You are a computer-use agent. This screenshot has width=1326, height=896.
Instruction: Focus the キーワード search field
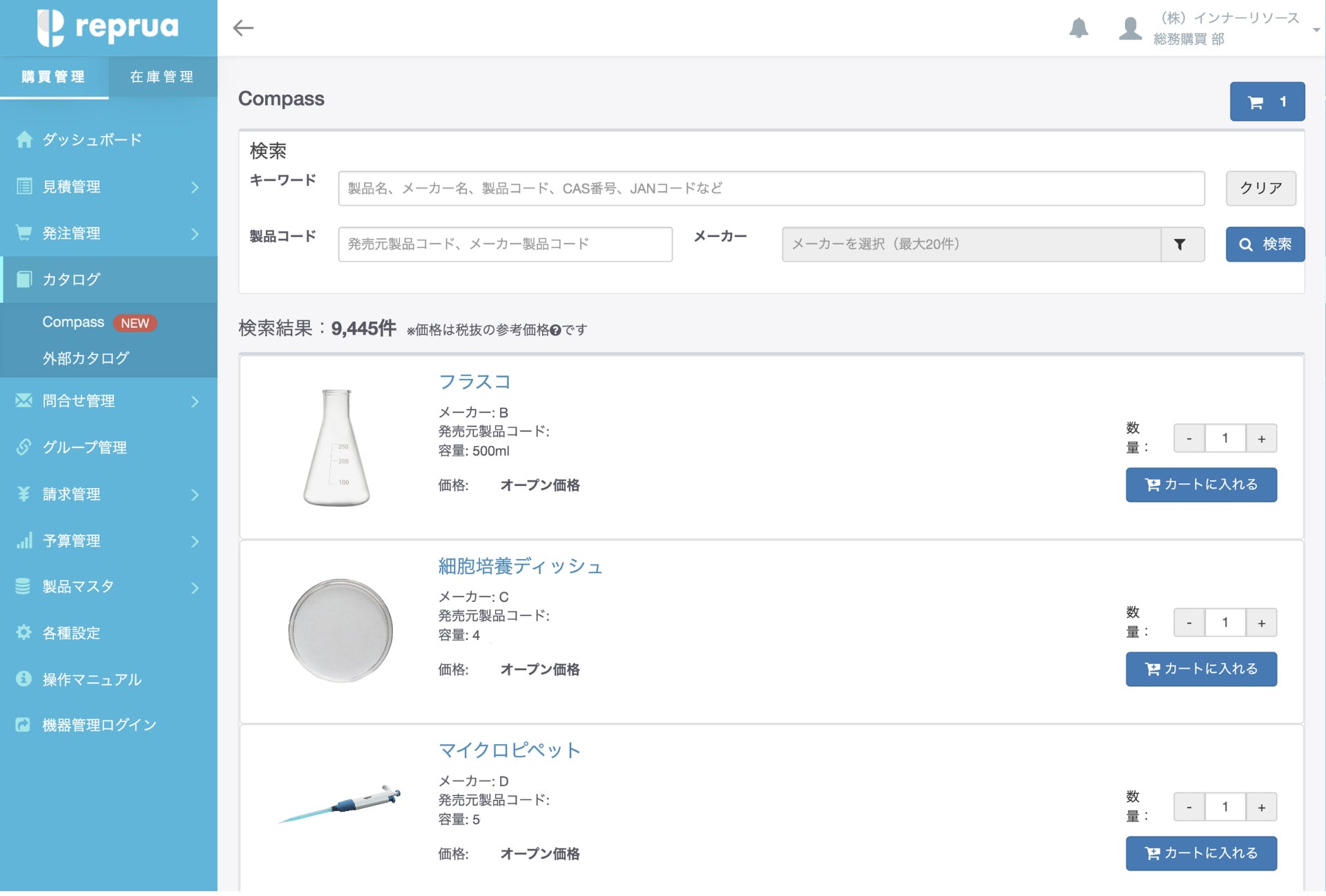pos(771,188)
